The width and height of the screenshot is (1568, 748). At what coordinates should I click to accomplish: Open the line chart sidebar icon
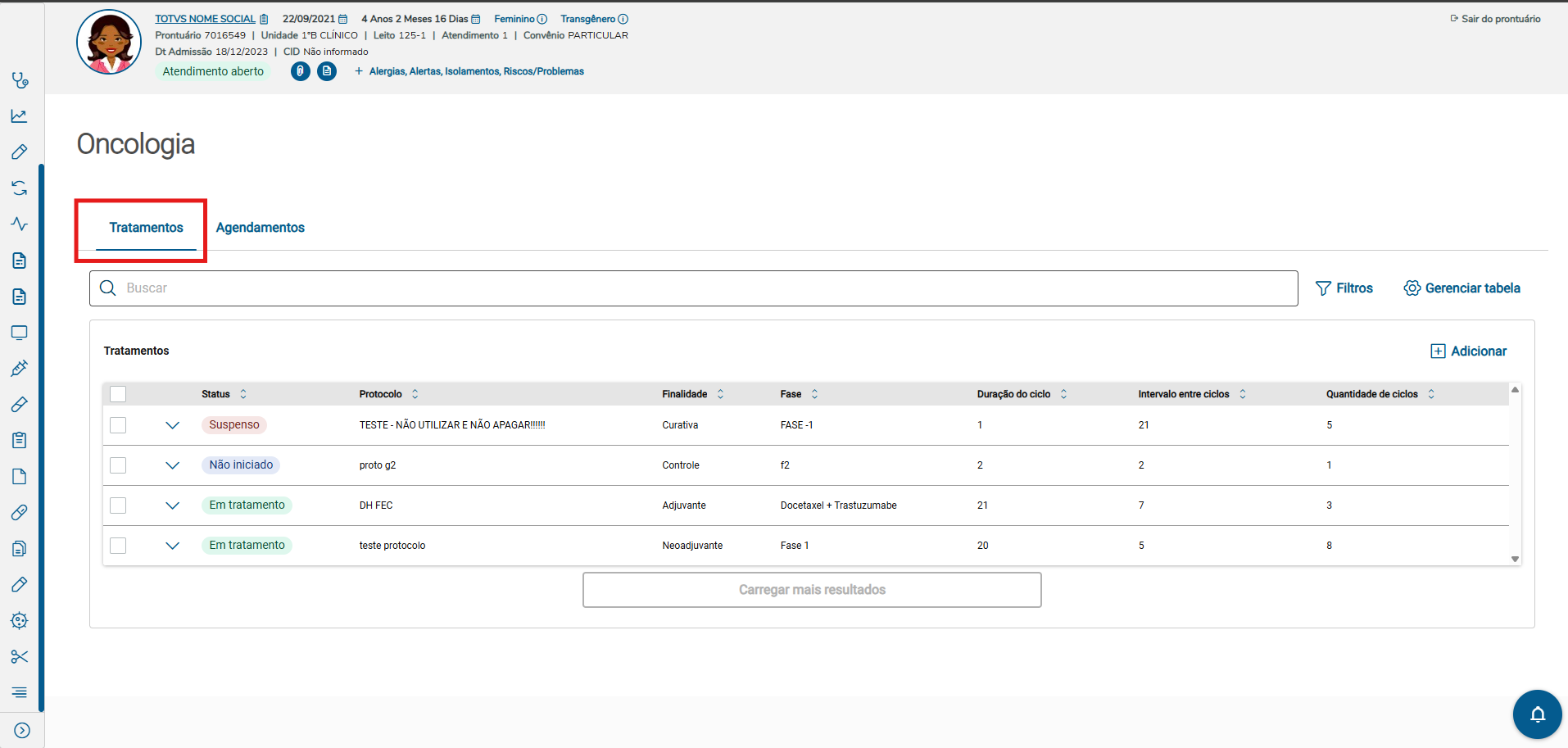pos(20,116)
